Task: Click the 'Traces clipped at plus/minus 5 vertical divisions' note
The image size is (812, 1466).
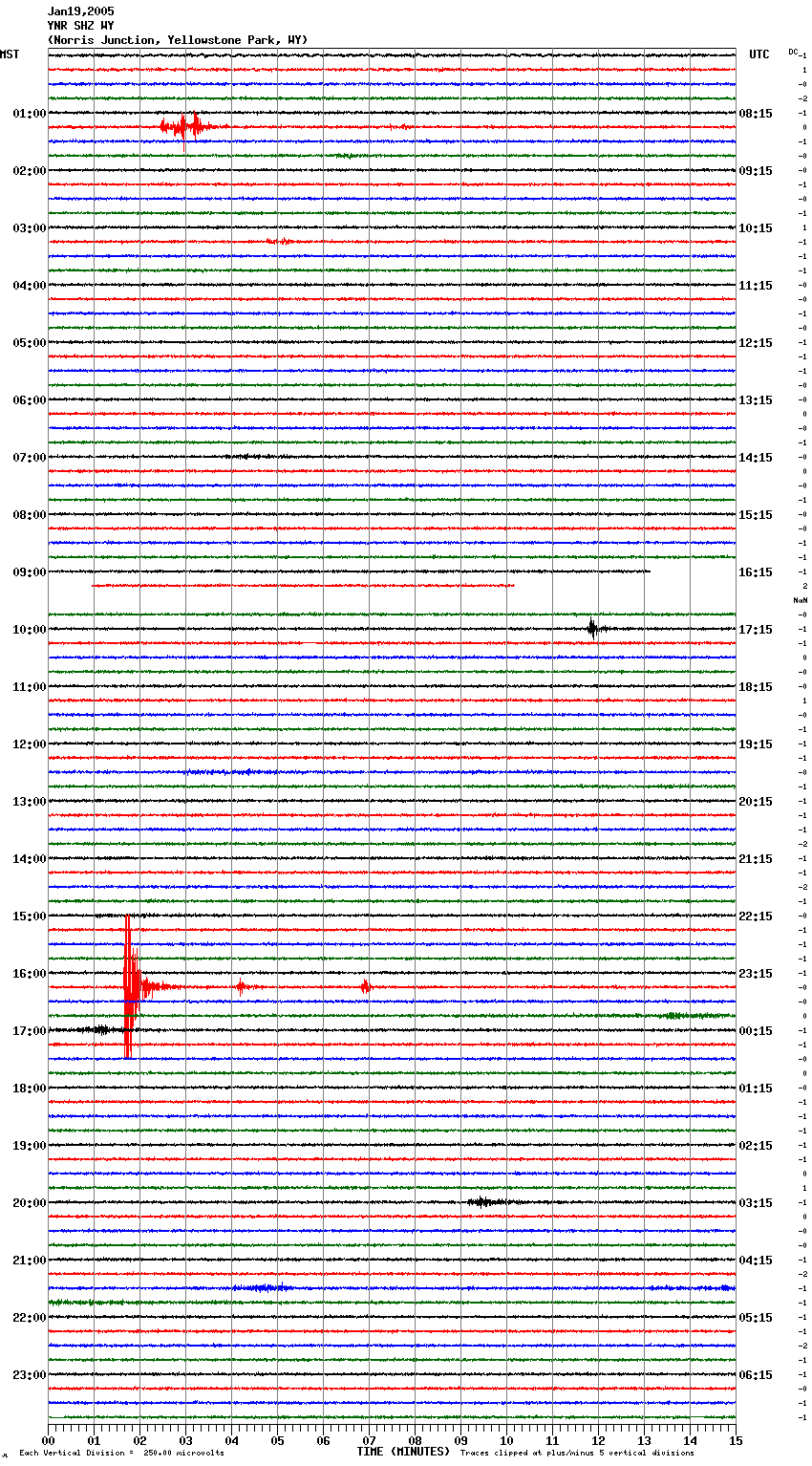Action: [577, 1454]
